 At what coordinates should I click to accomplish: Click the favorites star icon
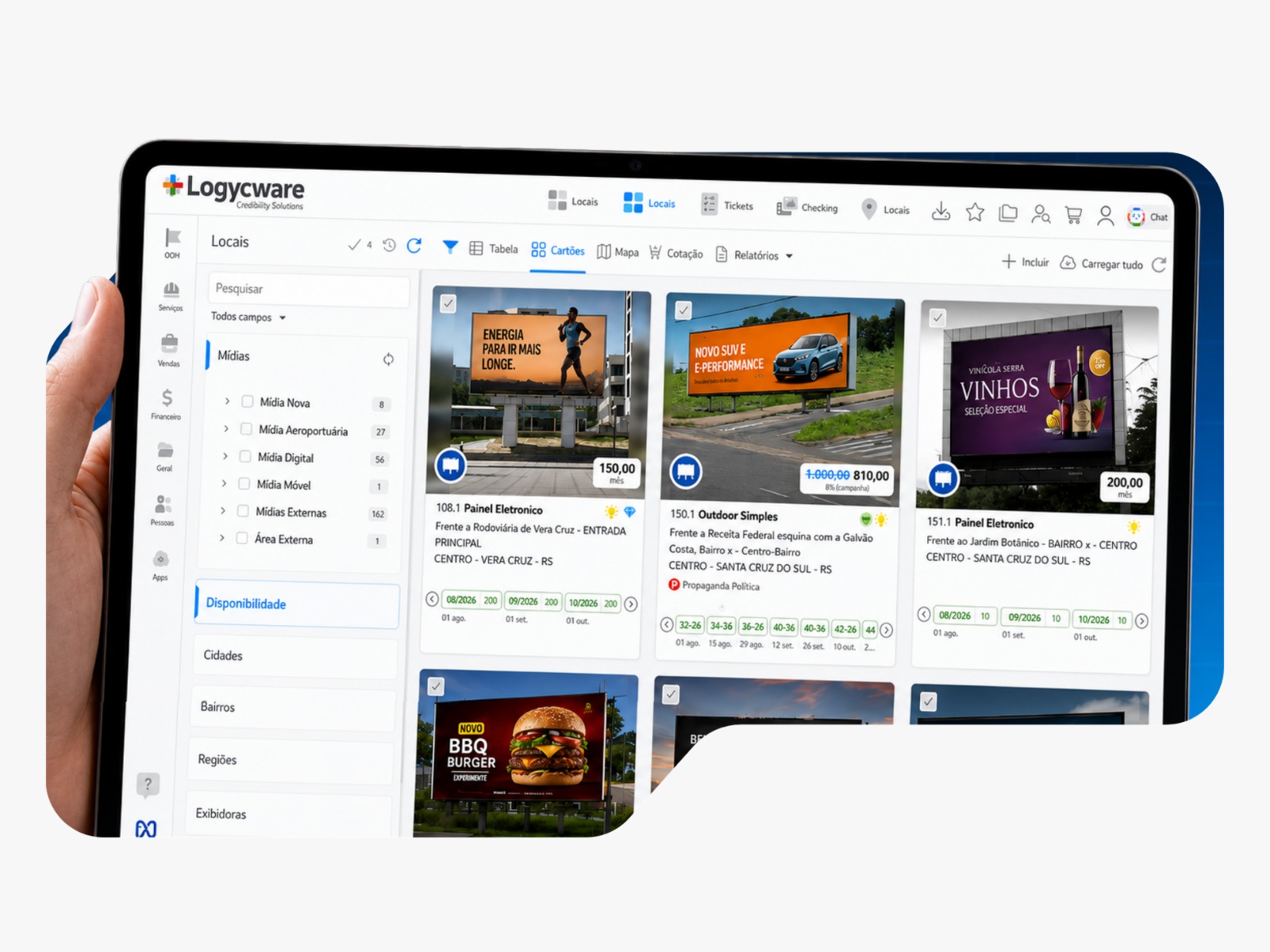point(975,212)
